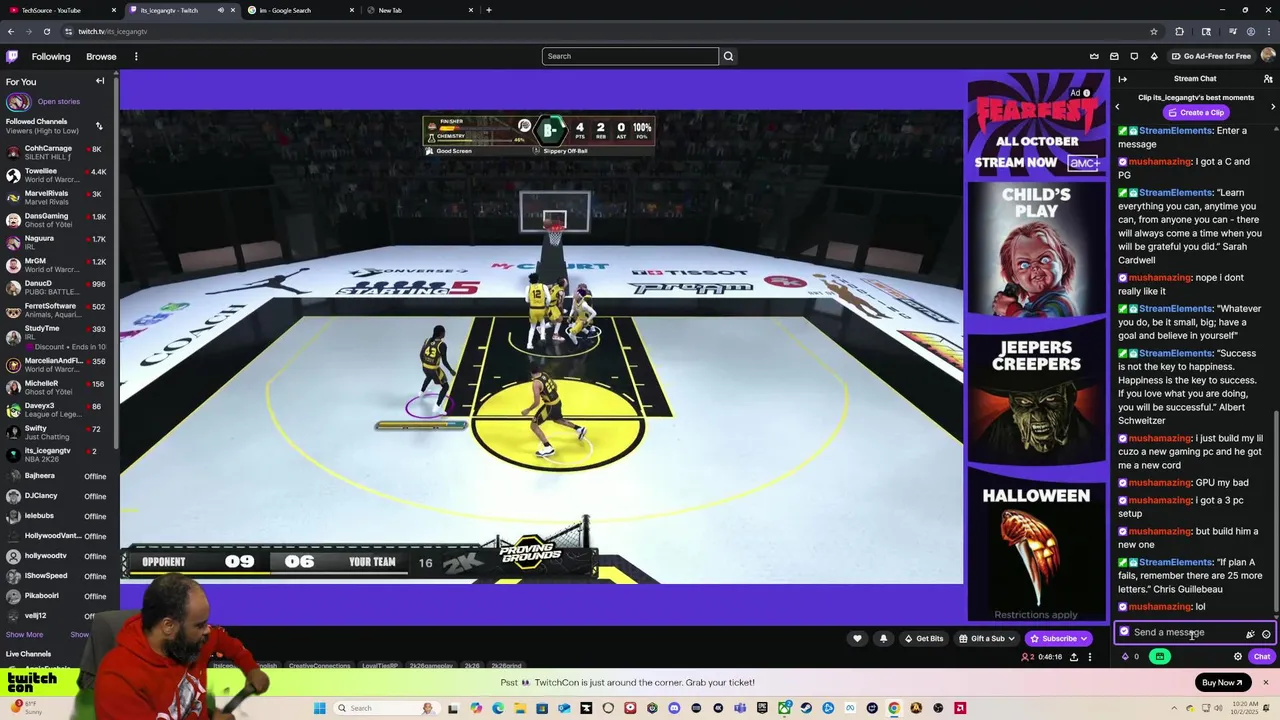
Task: Open the Twitch home logo
Action: coord(12,56)
